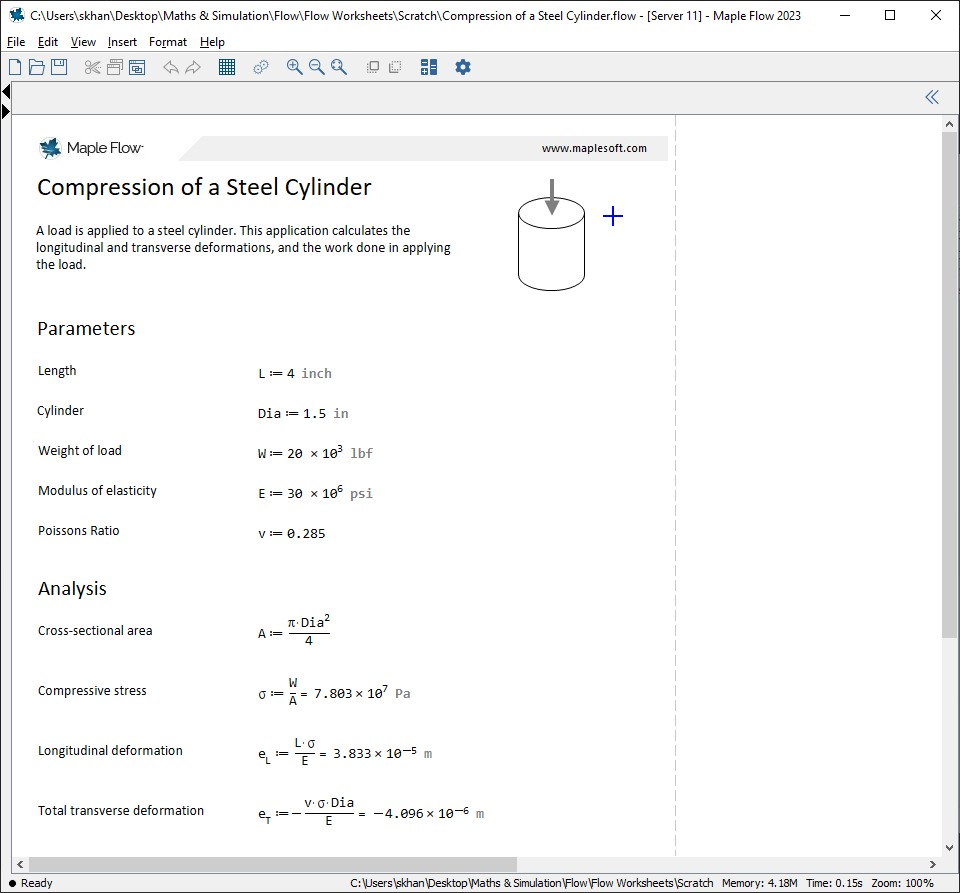Image resolution: width=960 pixels, height=893 pixels.
Task: Toggle the paste clipboard icon
Action: (136, 67)
